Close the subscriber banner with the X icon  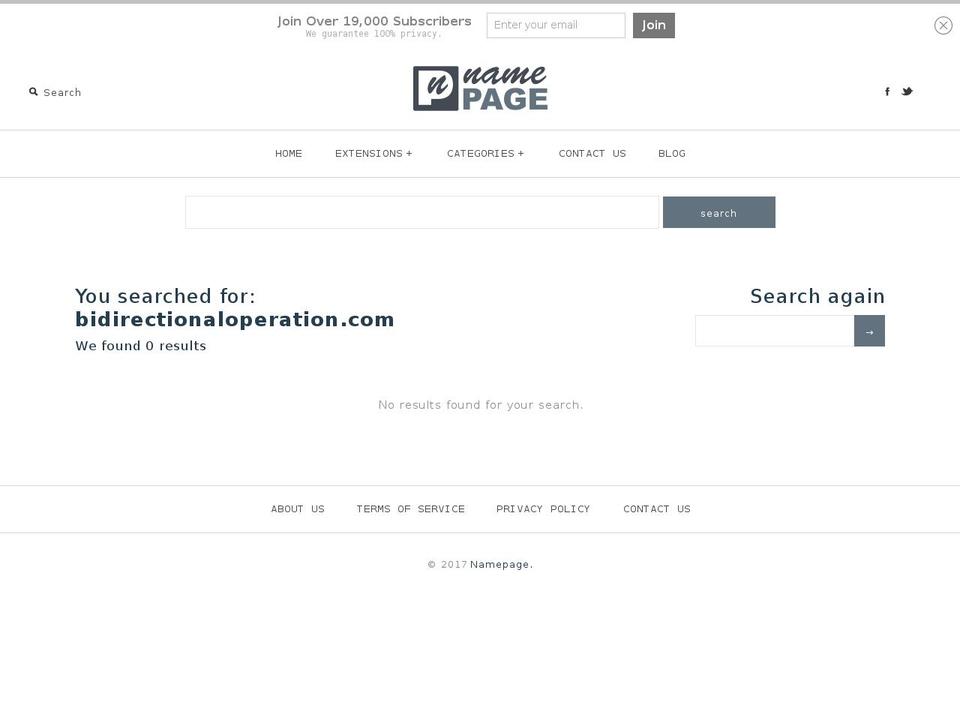click(943, 25)
